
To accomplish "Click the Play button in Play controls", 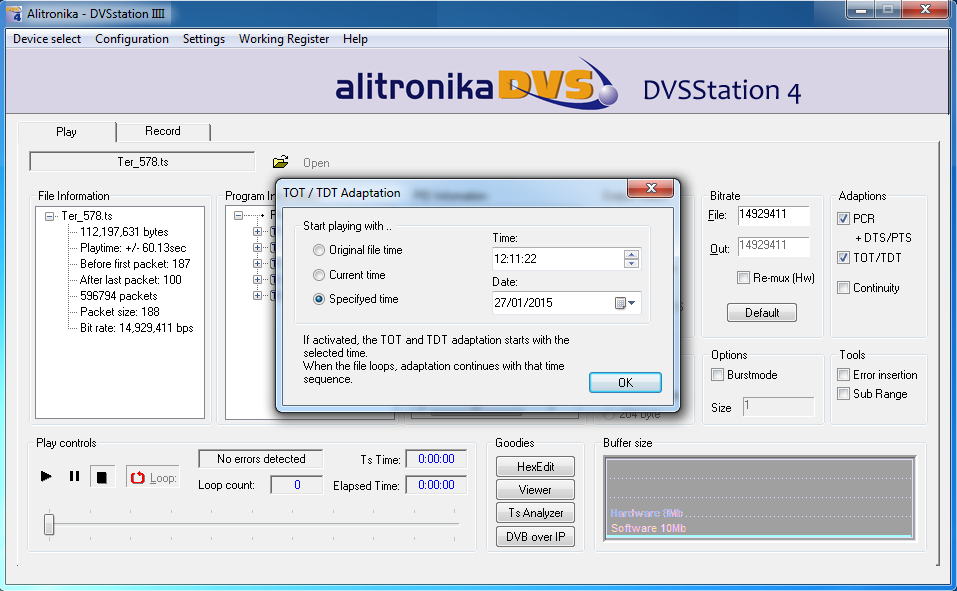I will point(46,477).
